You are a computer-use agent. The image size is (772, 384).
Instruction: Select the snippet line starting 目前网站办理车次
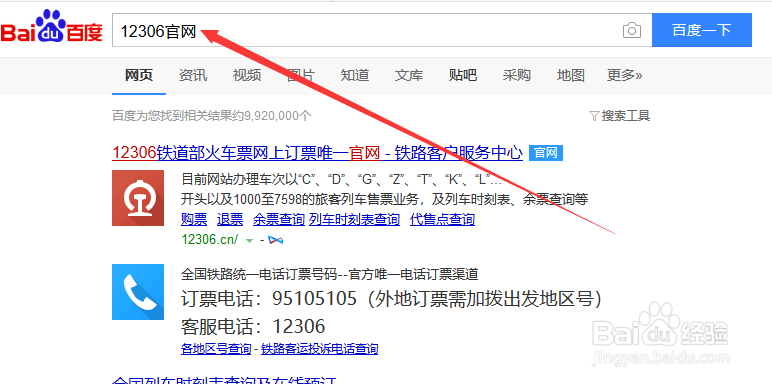pyautogui.click(x=342, y=179)
